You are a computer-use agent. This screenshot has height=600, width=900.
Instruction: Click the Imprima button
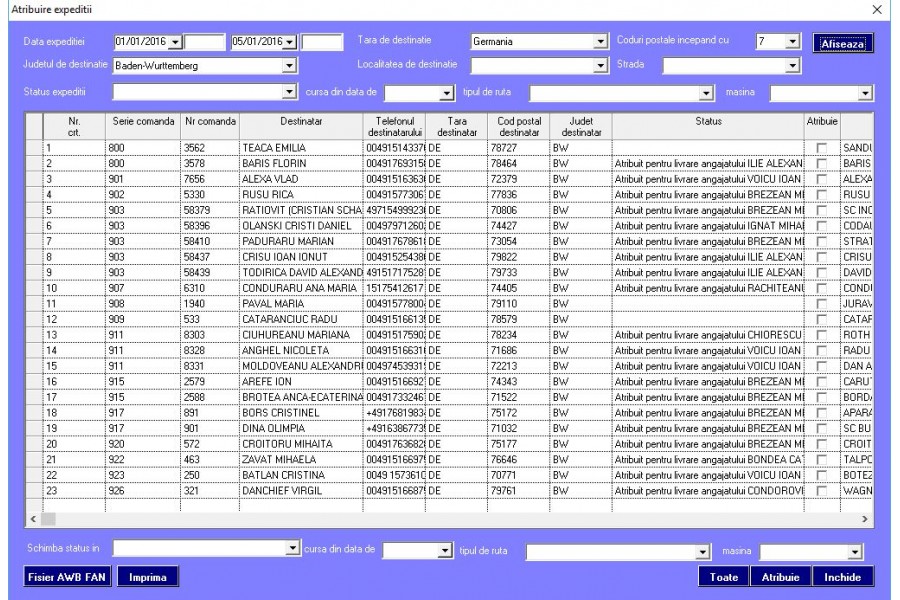148,577
